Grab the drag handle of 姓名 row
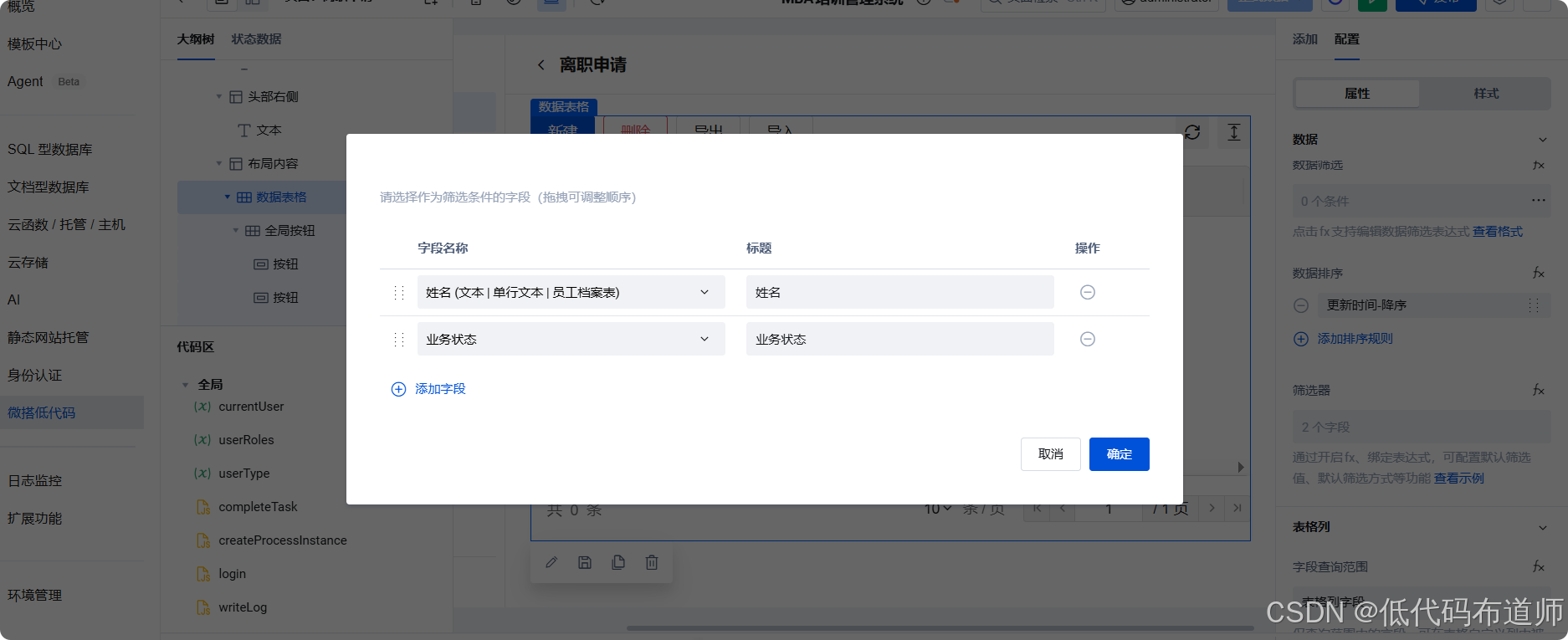Image resolution: width=1568 pixels, height=640 pixels. pyautogui.click(x=398, y=292)
